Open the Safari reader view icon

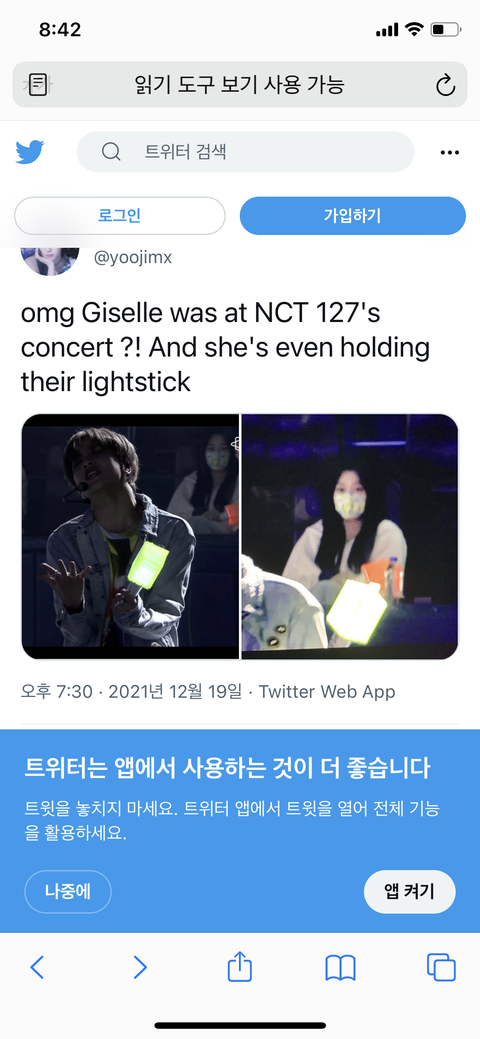(x=38, y=85)
